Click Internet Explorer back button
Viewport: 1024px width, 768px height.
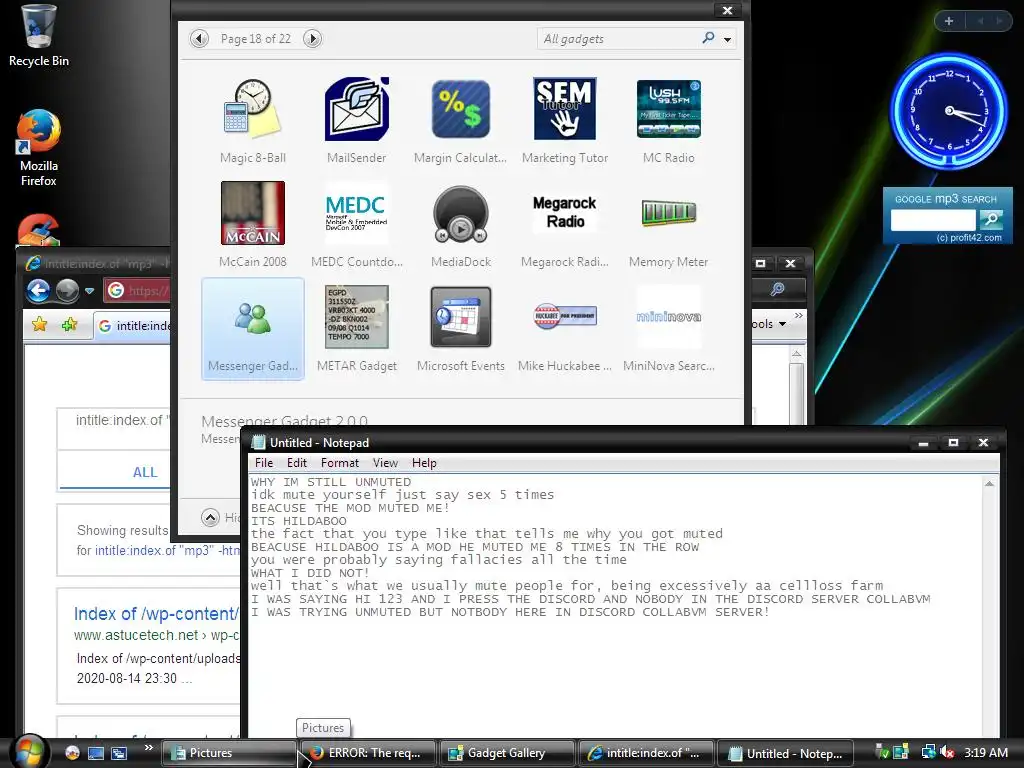39,290
